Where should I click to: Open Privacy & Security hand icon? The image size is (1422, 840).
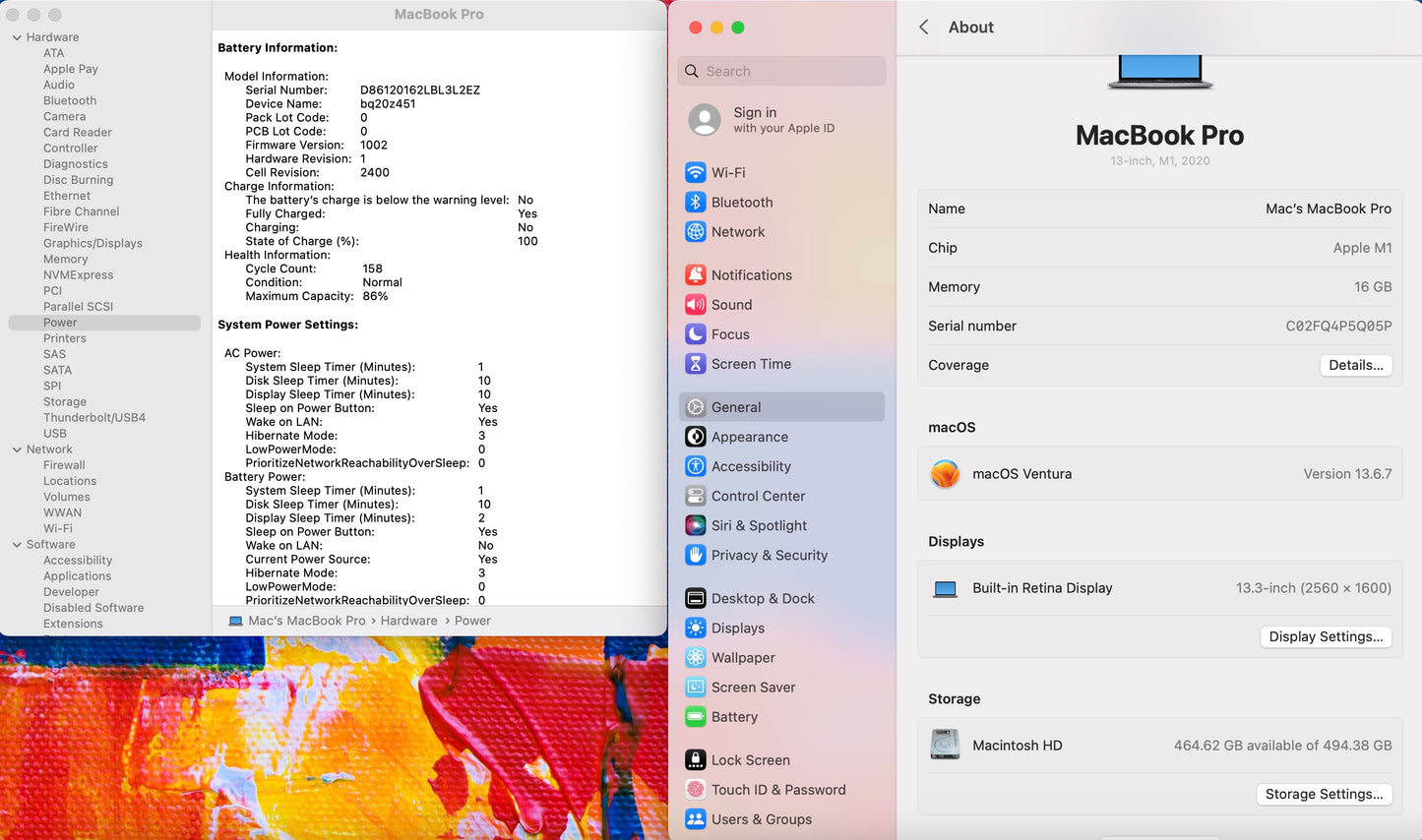696,555
